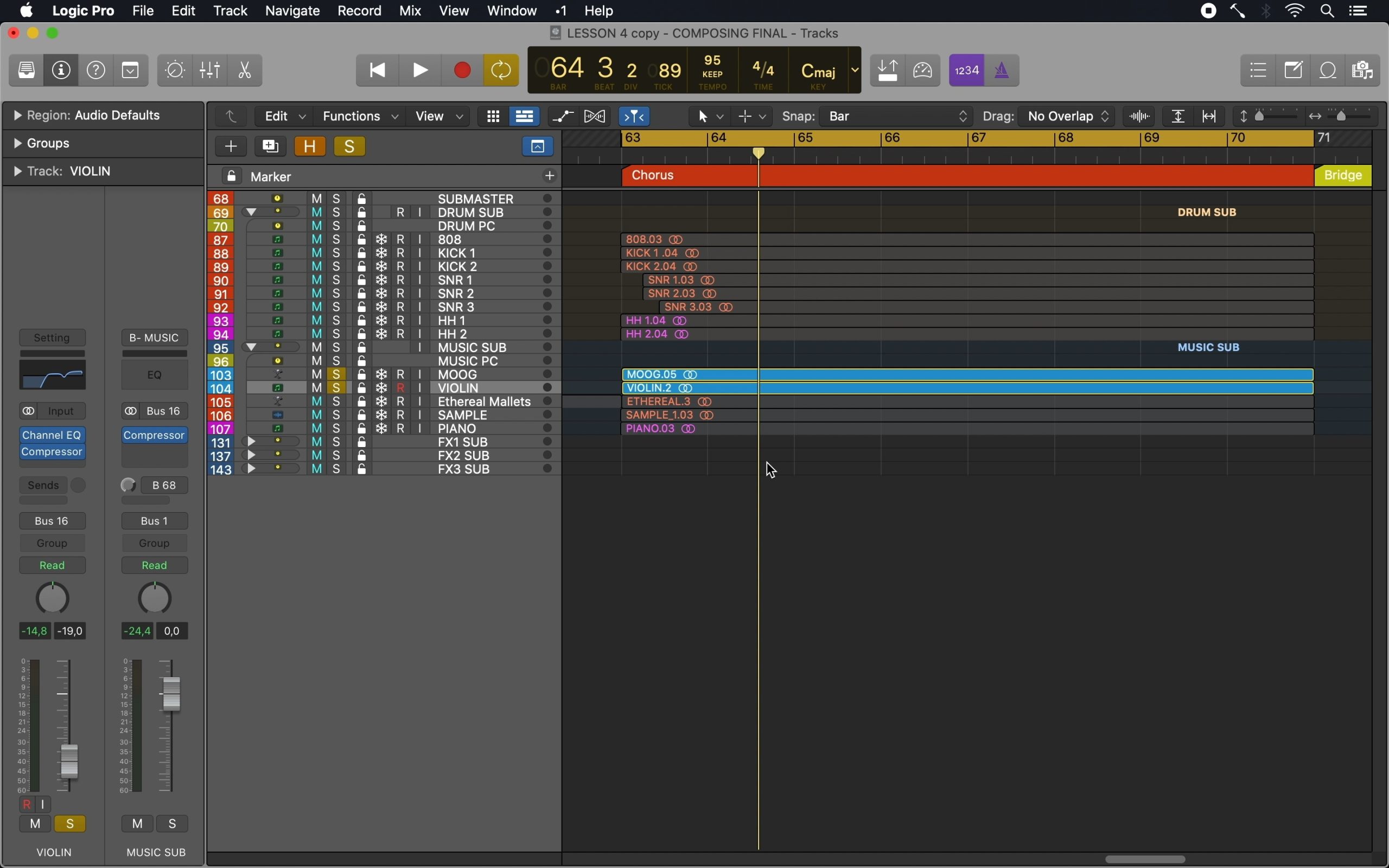
Task: Click the VIOLIN channel Compressor plug-in
Action: [52, 452]
